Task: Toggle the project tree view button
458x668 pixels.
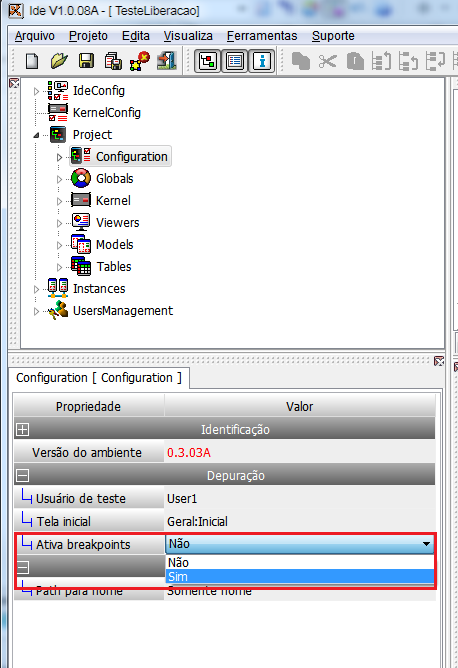Action: click(207, 61)
